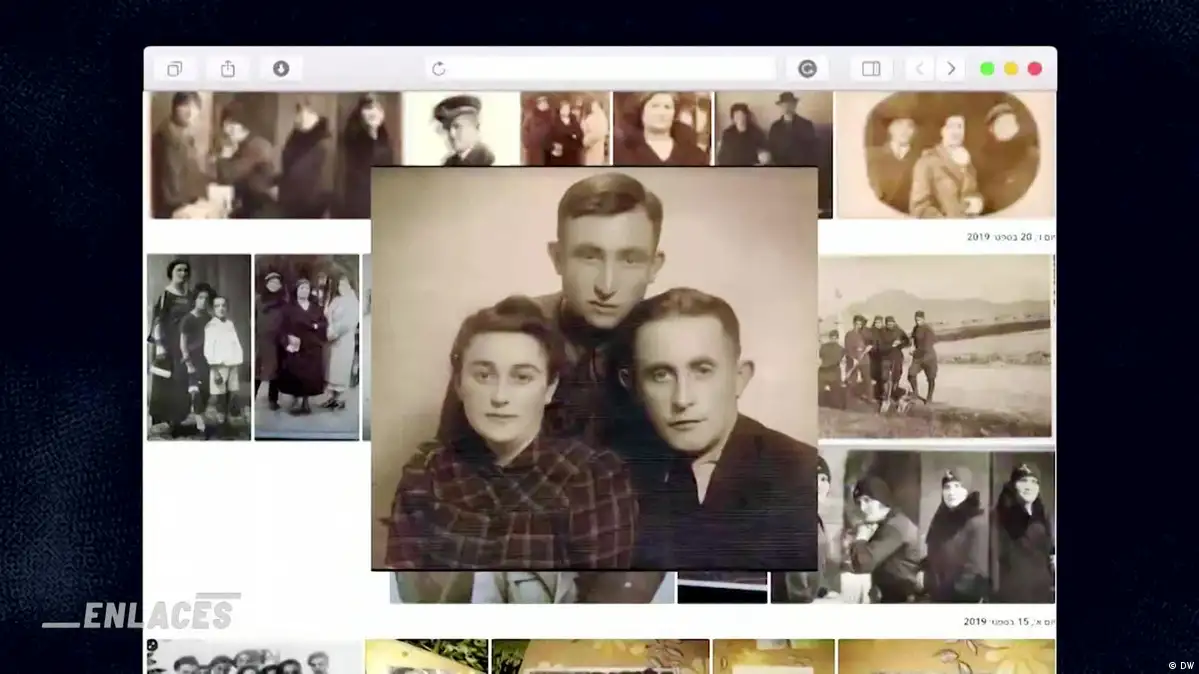This screenshot has width=1199, height=674.
Task: Click the share icon in toolbar
Action: point(228,69)
